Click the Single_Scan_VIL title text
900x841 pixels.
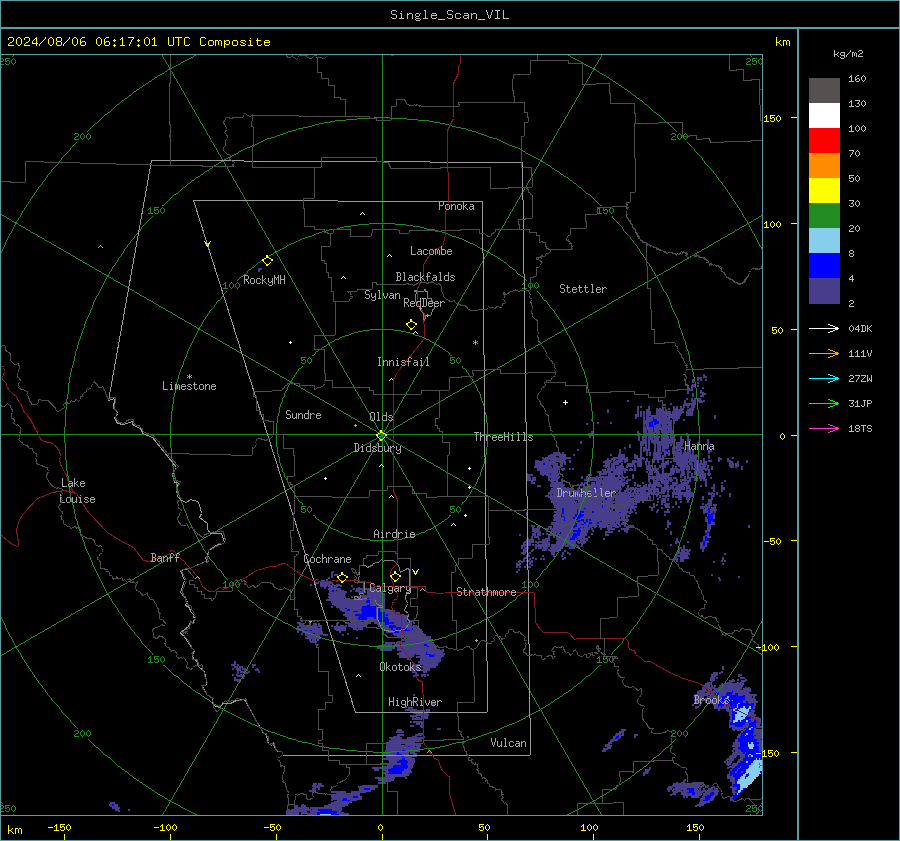pyautogui.click(x=449, y=15)
